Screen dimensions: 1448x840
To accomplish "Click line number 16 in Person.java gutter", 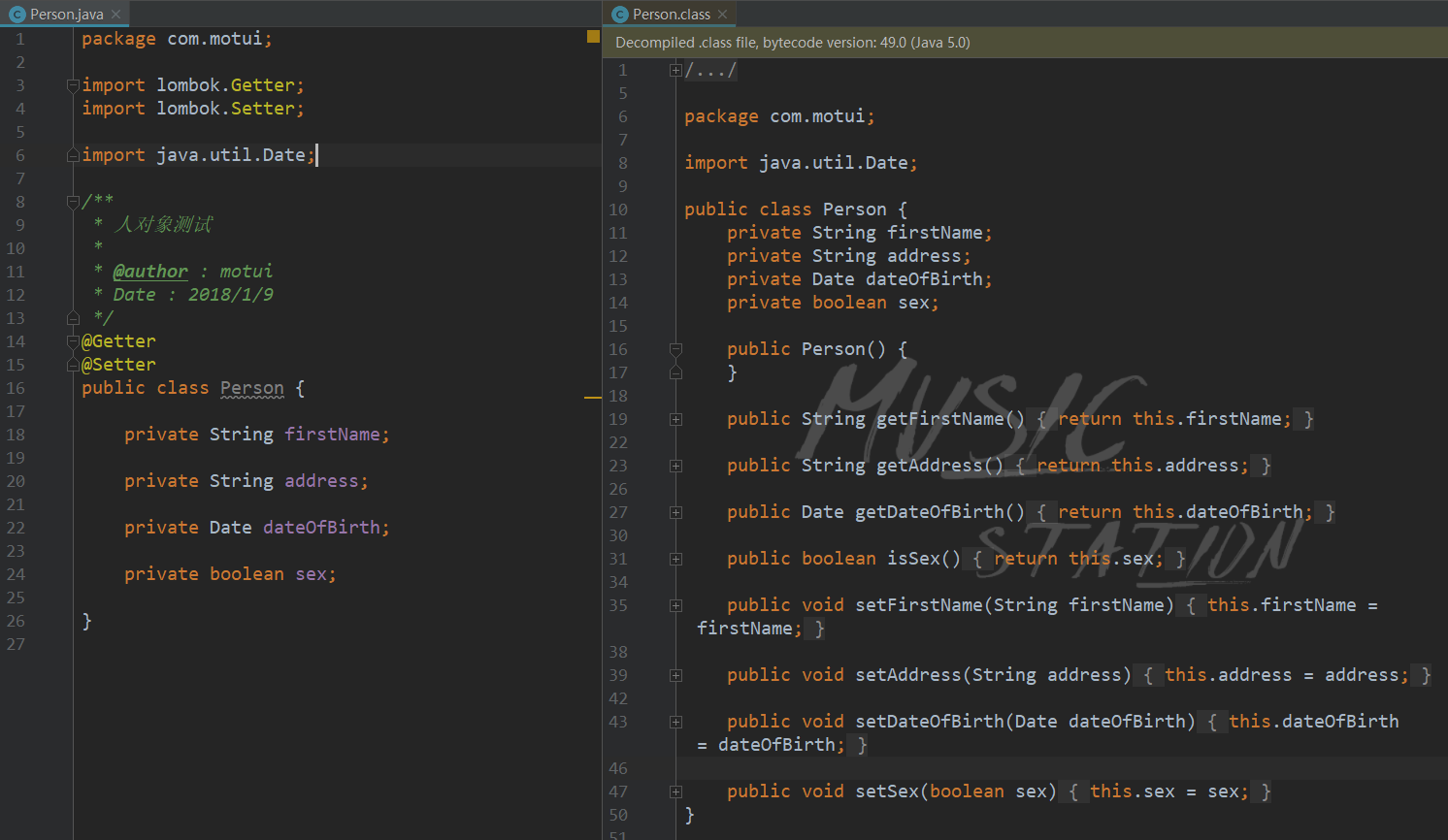I will point(16,388).
